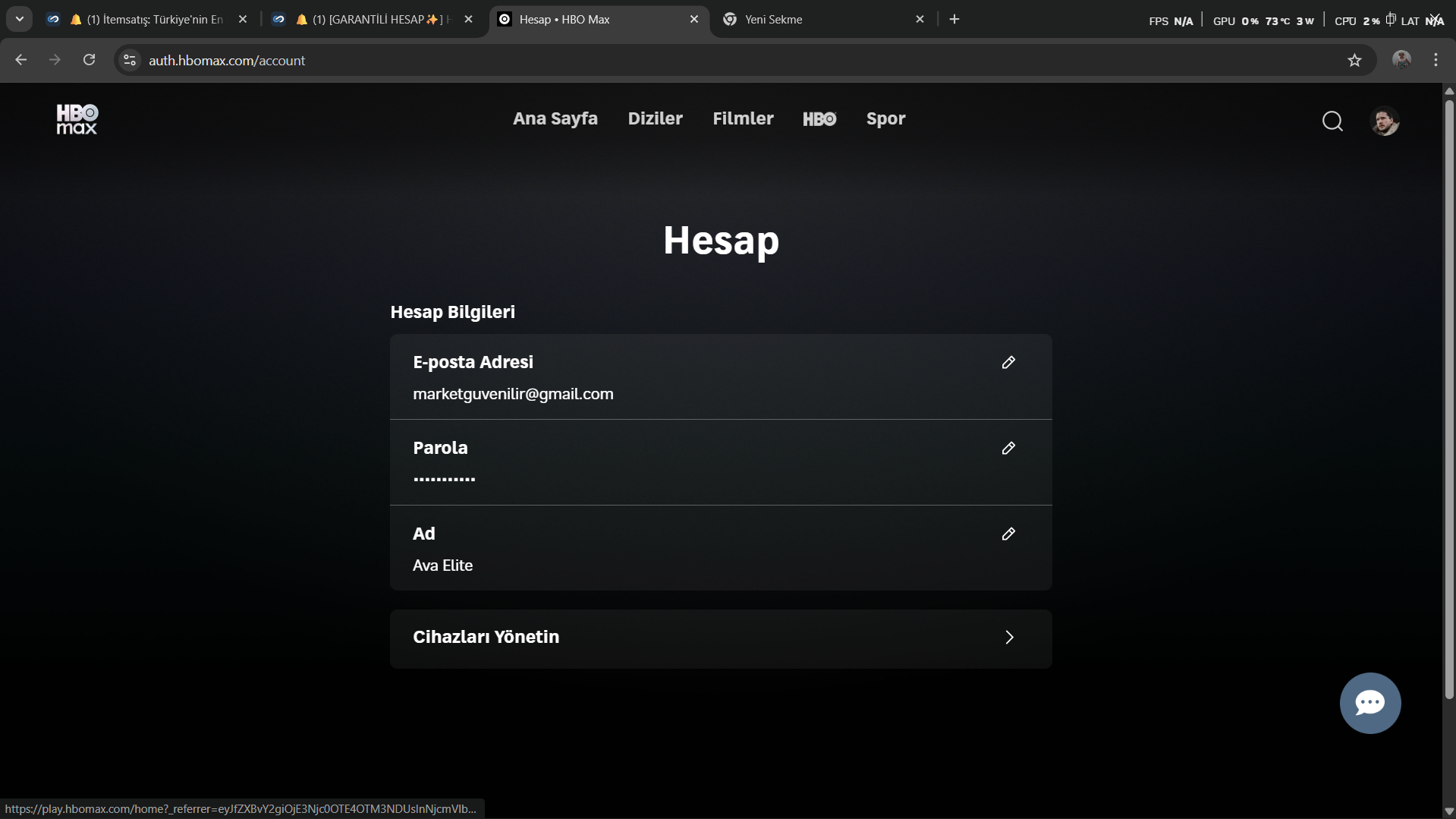
Task: Switch to the İtemsatış tab
Action: pyautogui.click(x=148, y=19)
